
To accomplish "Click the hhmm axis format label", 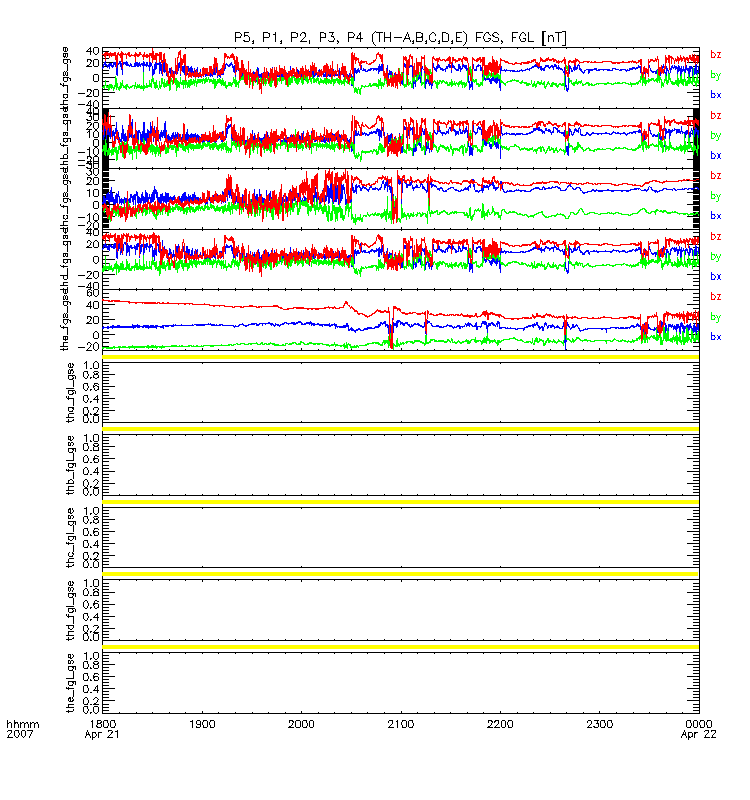I will pyautogui.click(x=22, y=724).
